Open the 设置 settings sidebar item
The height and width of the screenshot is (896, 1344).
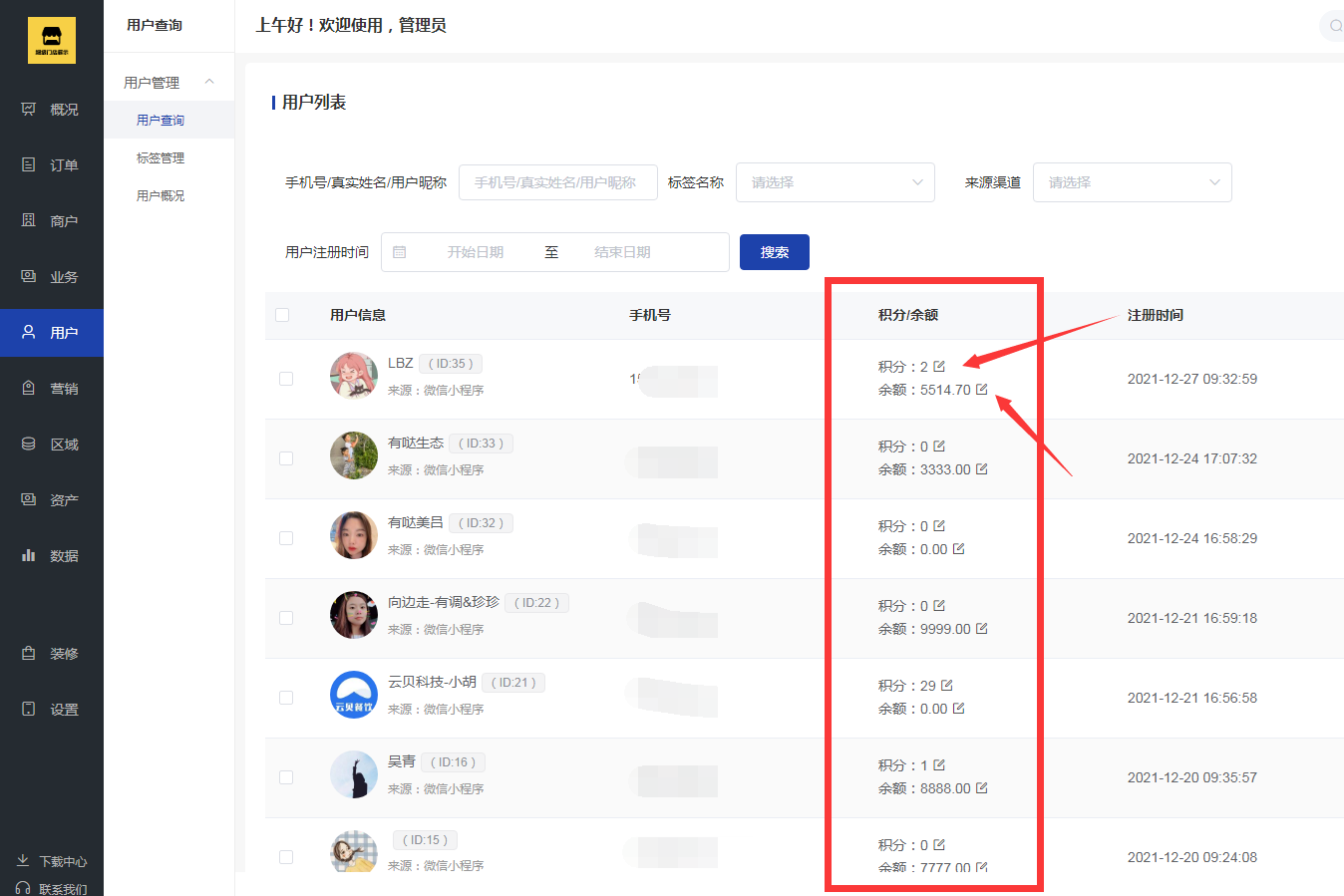click(x=52, y=710)
